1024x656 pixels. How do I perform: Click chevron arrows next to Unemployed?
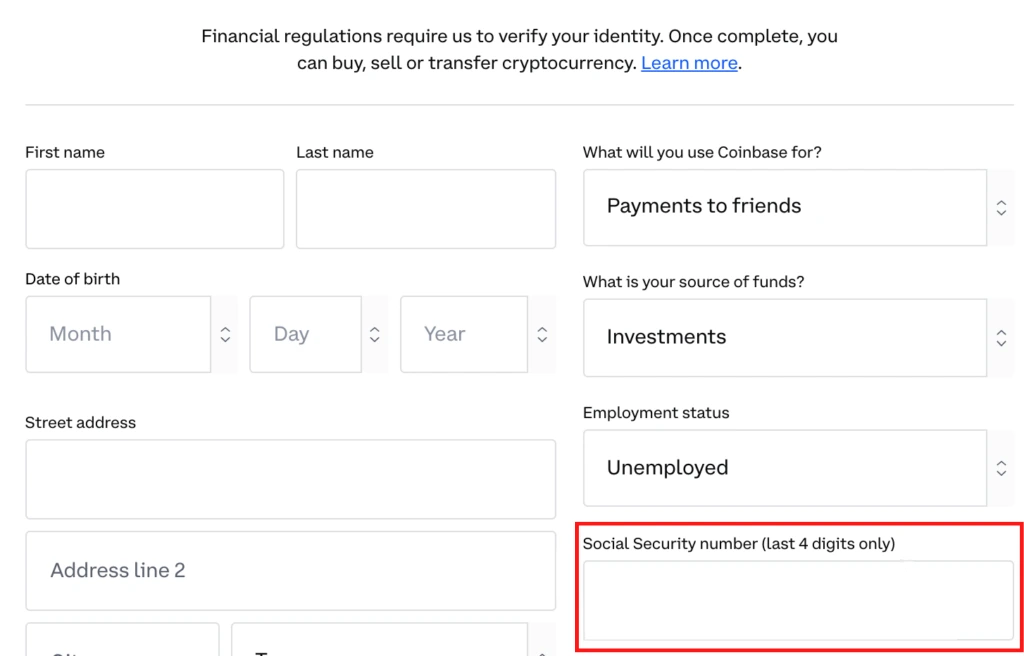coord(1001,468)
